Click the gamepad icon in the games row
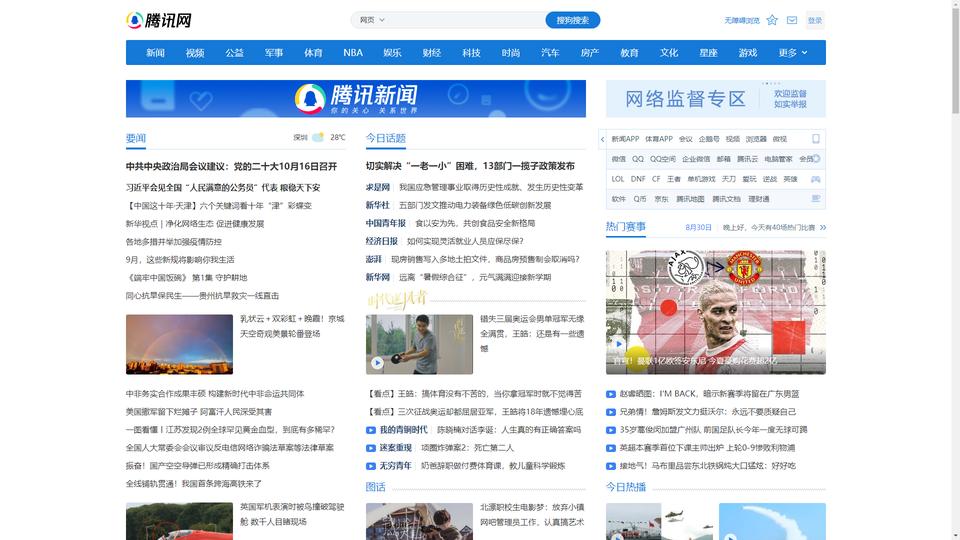 click(816, 179)
